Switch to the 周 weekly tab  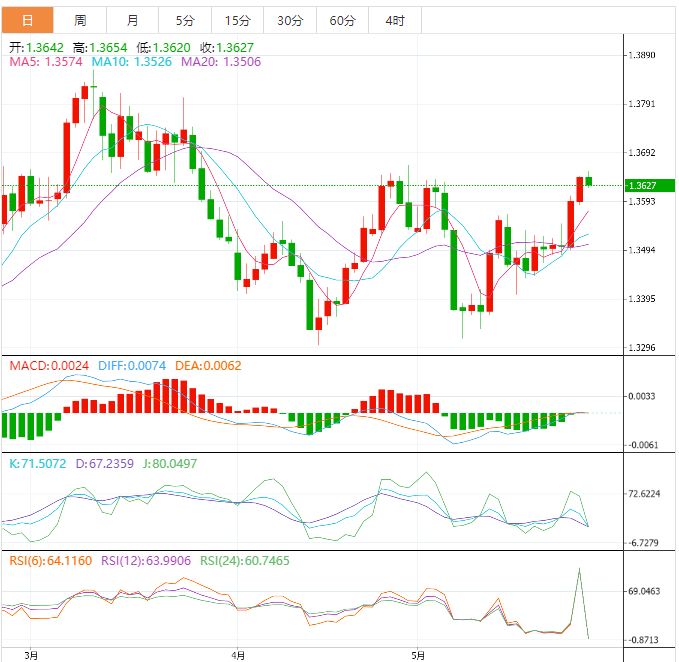[80, 20]
